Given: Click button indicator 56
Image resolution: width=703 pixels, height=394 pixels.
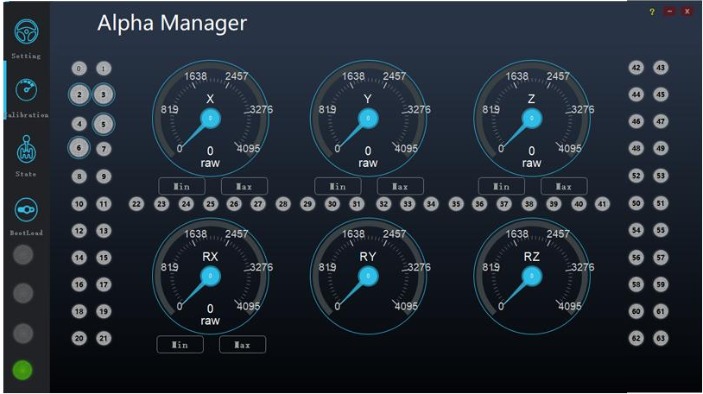Looking at the screenshot, I should coord(636,257).
